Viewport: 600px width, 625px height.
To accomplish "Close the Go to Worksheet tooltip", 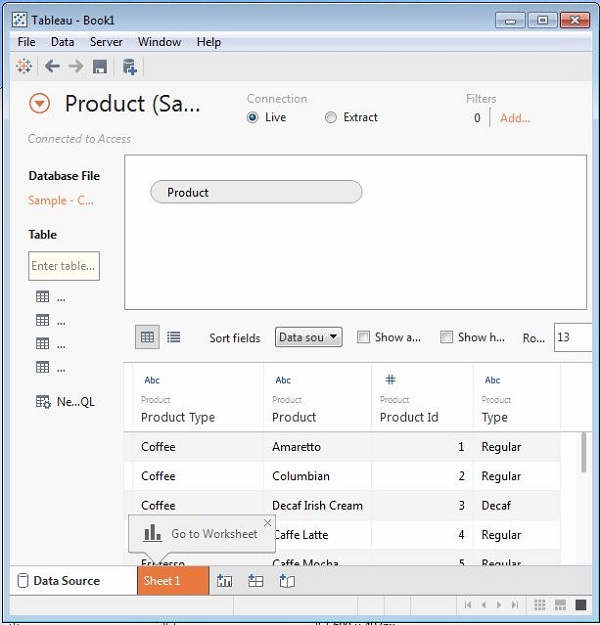I will (268, 522).
